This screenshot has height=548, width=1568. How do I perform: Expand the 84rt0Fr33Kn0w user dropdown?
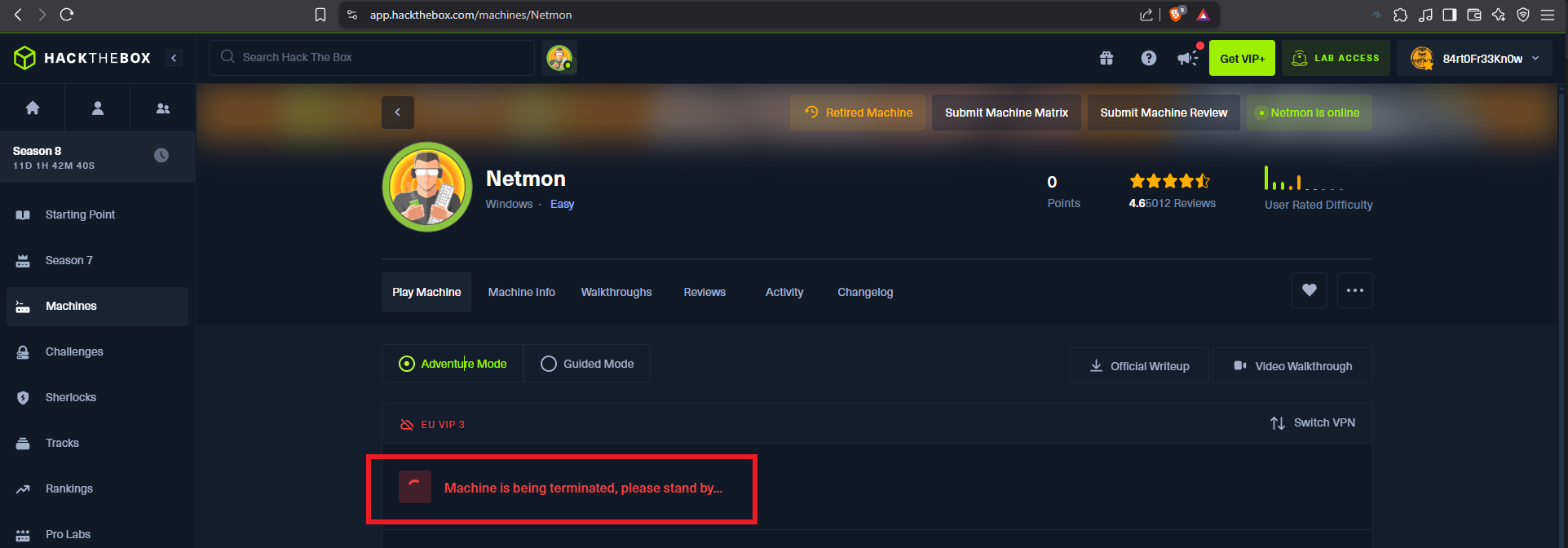[1474, 58]
